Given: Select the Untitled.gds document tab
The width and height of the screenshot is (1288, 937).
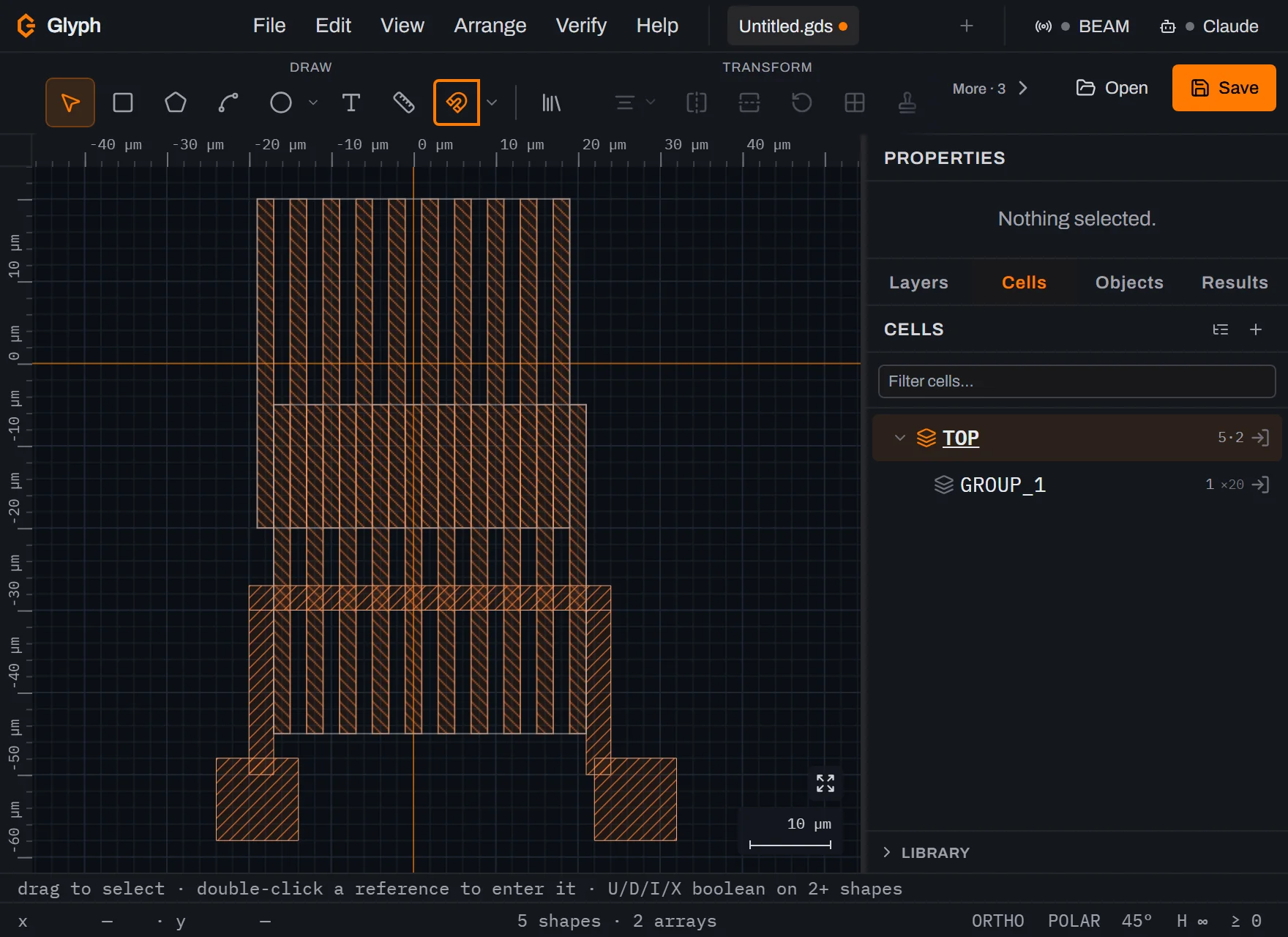Looking at the screenshot, I should coord(793,26).
